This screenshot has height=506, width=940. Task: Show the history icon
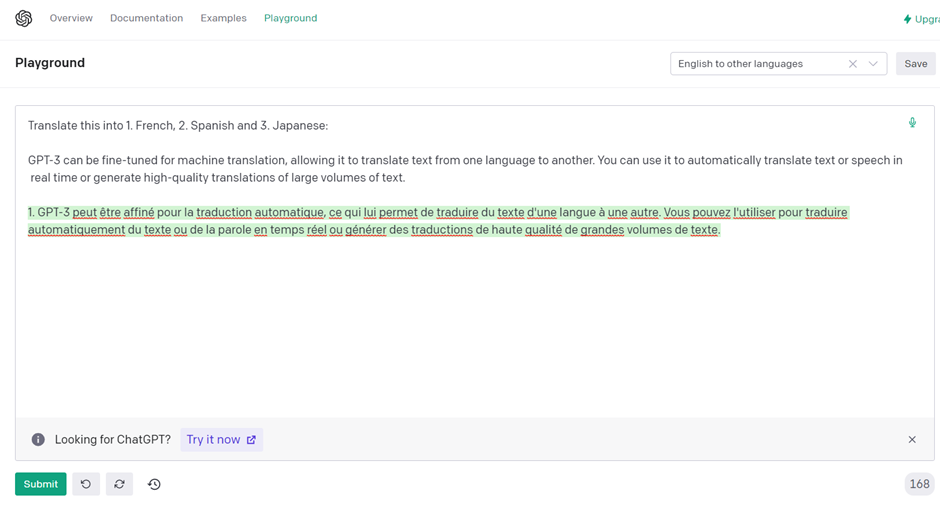click(x=154, y=484)
